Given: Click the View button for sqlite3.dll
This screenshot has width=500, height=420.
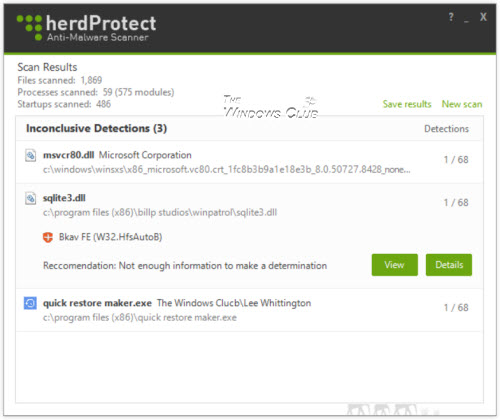Looking at the screenshot, I should (x=395, y=265).
